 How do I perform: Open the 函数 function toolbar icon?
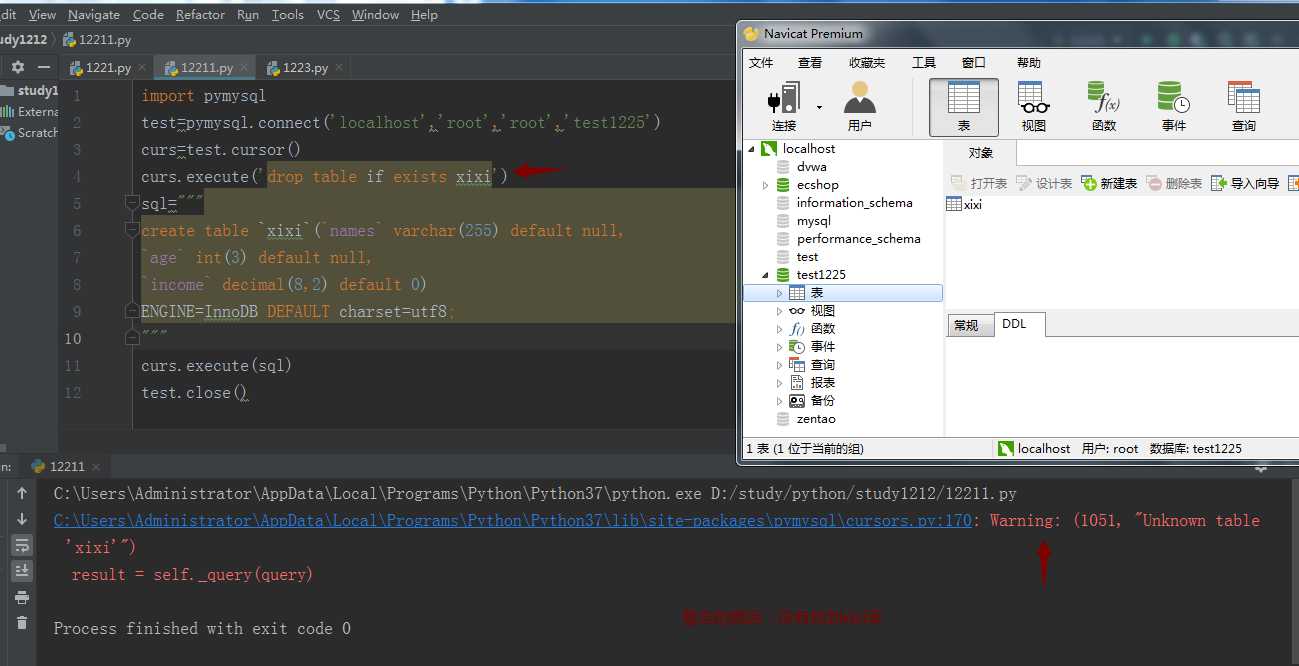click(x=1104, y=106)
